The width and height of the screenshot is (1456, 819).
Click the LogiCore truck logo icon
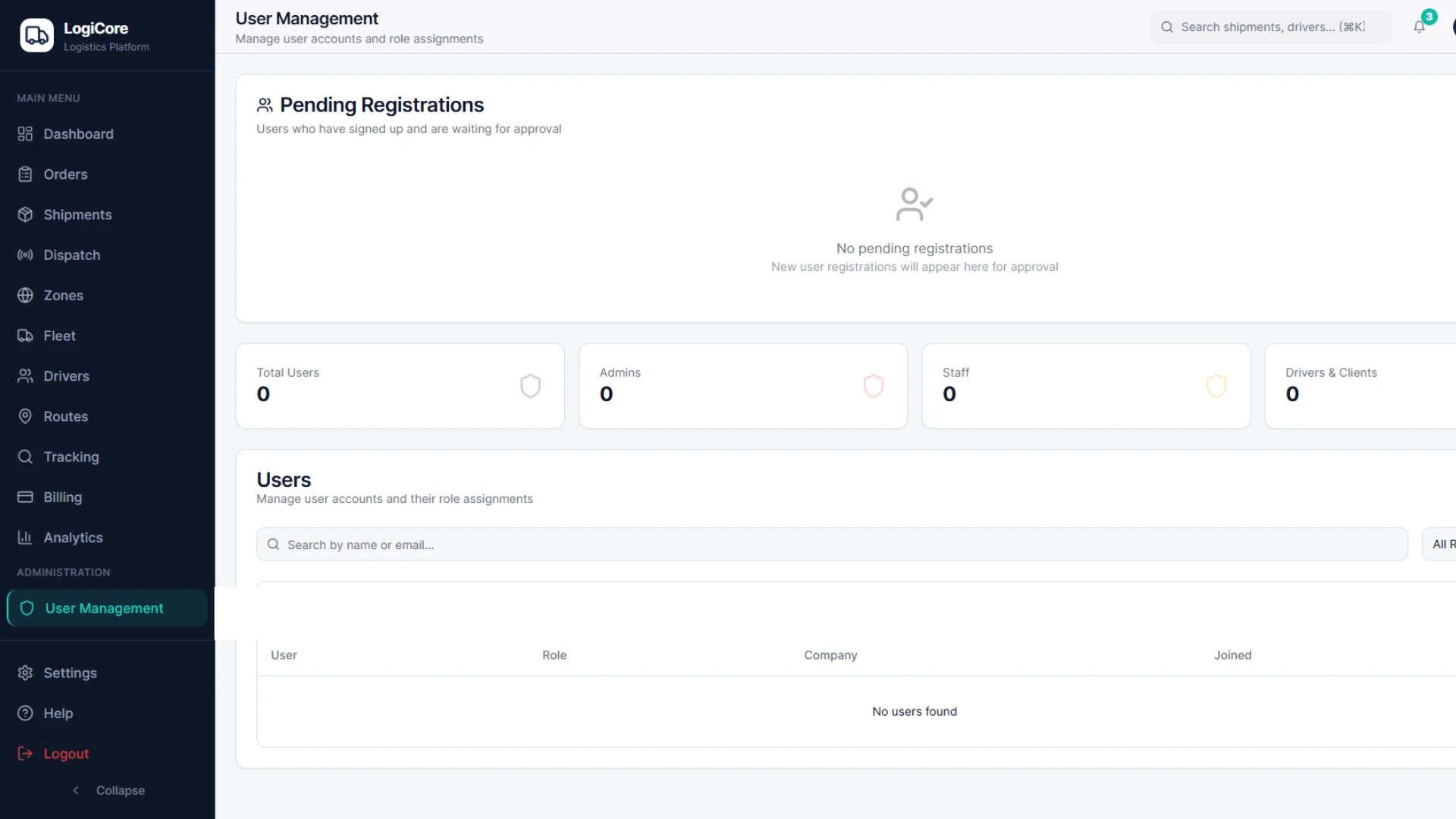[36, 36]
